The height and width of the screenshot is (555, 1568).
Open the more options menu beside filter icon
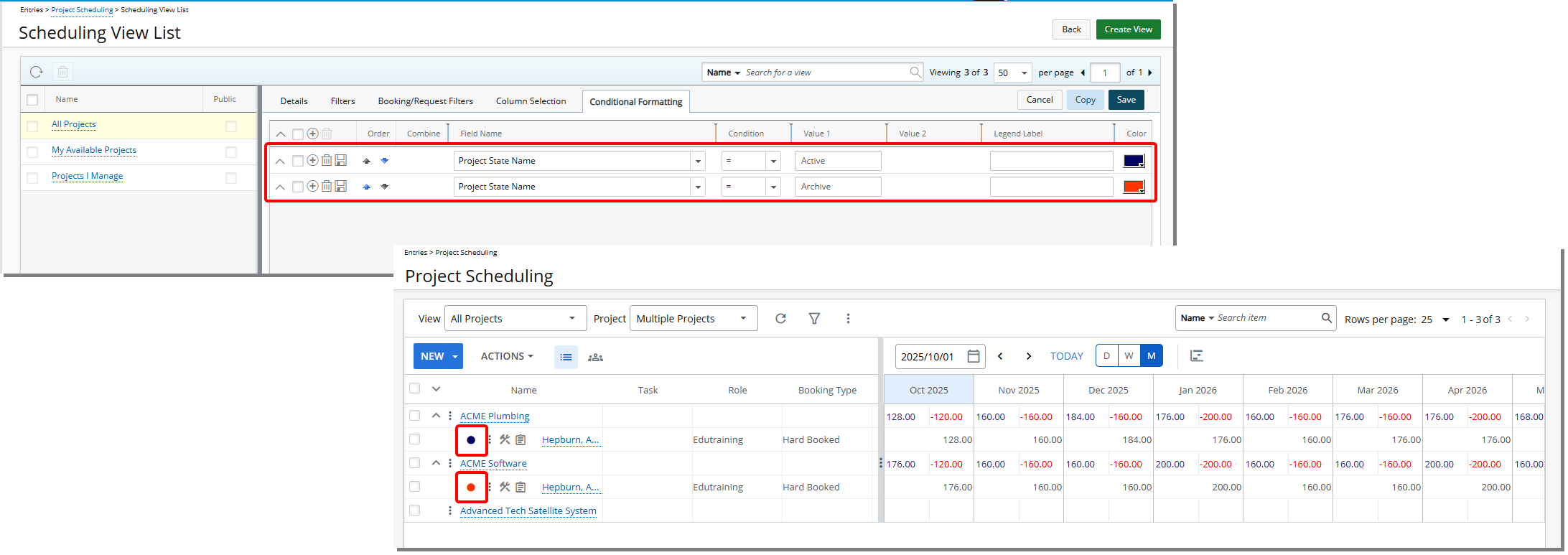(848, 318)
